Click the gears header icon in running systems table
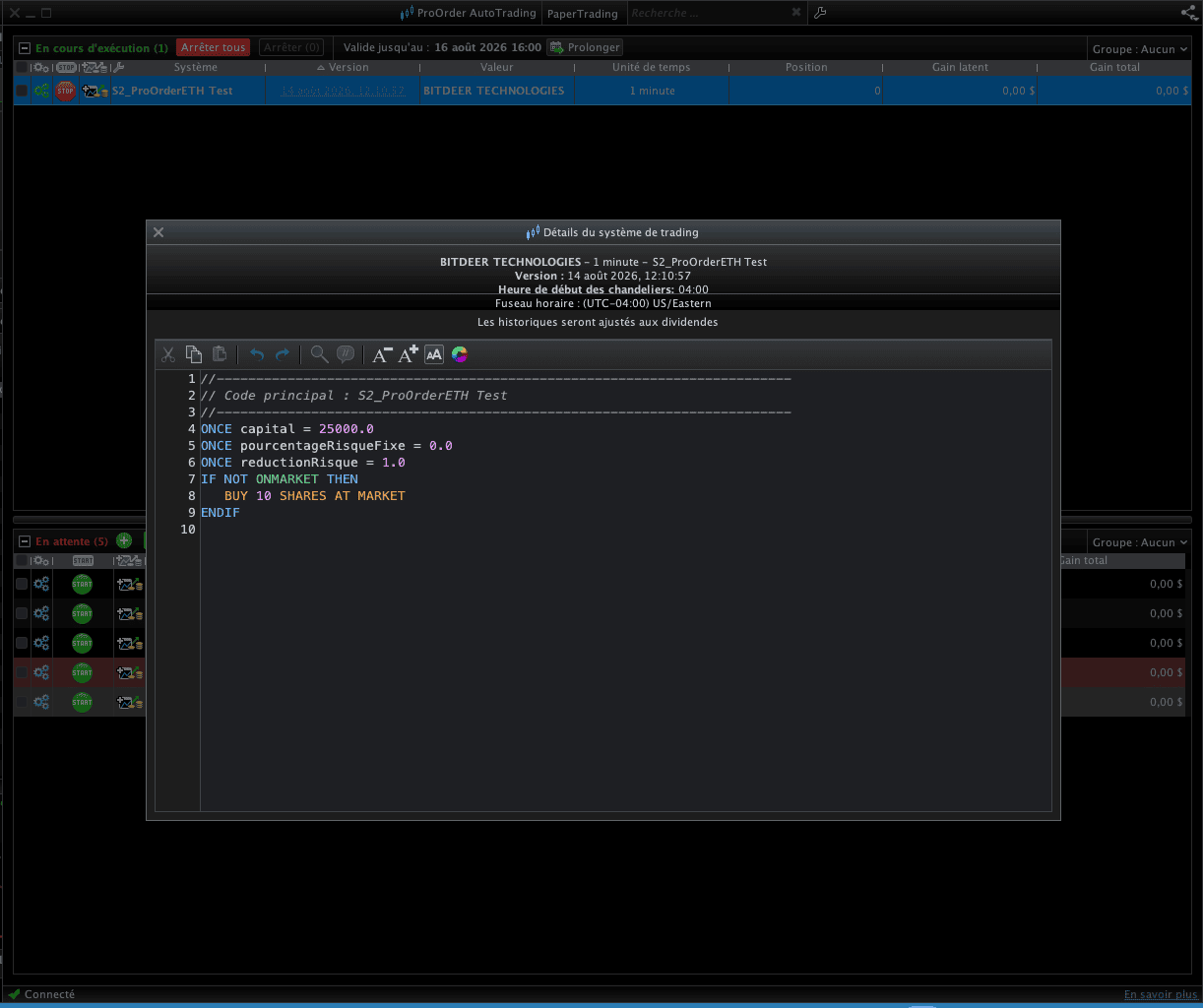1203x1008 pixels. tap(40, 68)
